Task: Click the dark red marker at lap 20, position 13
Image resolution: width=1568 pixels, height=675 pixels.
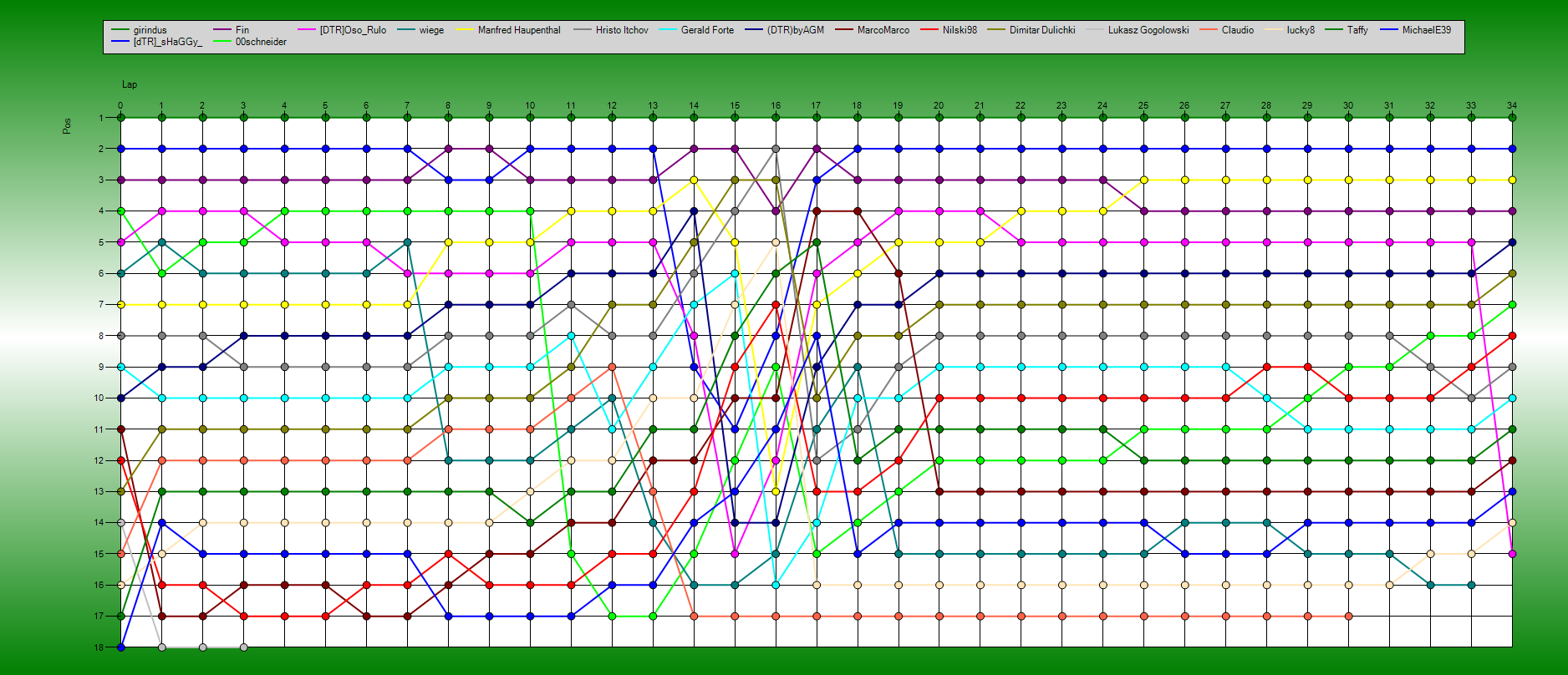Action: [x=939, y=491]
